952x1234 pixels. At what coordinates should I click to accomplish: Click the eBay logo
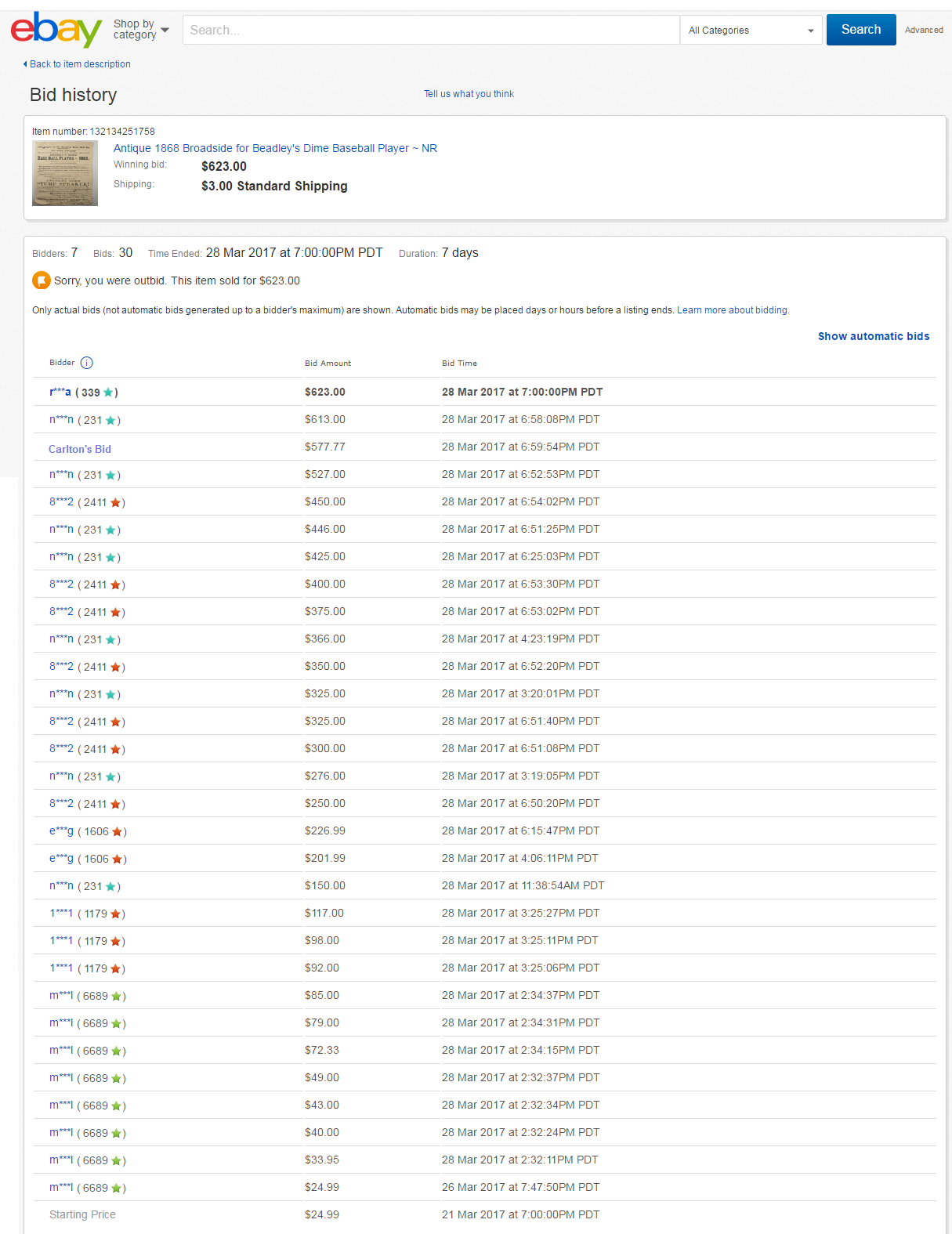[x=56, y=30]
